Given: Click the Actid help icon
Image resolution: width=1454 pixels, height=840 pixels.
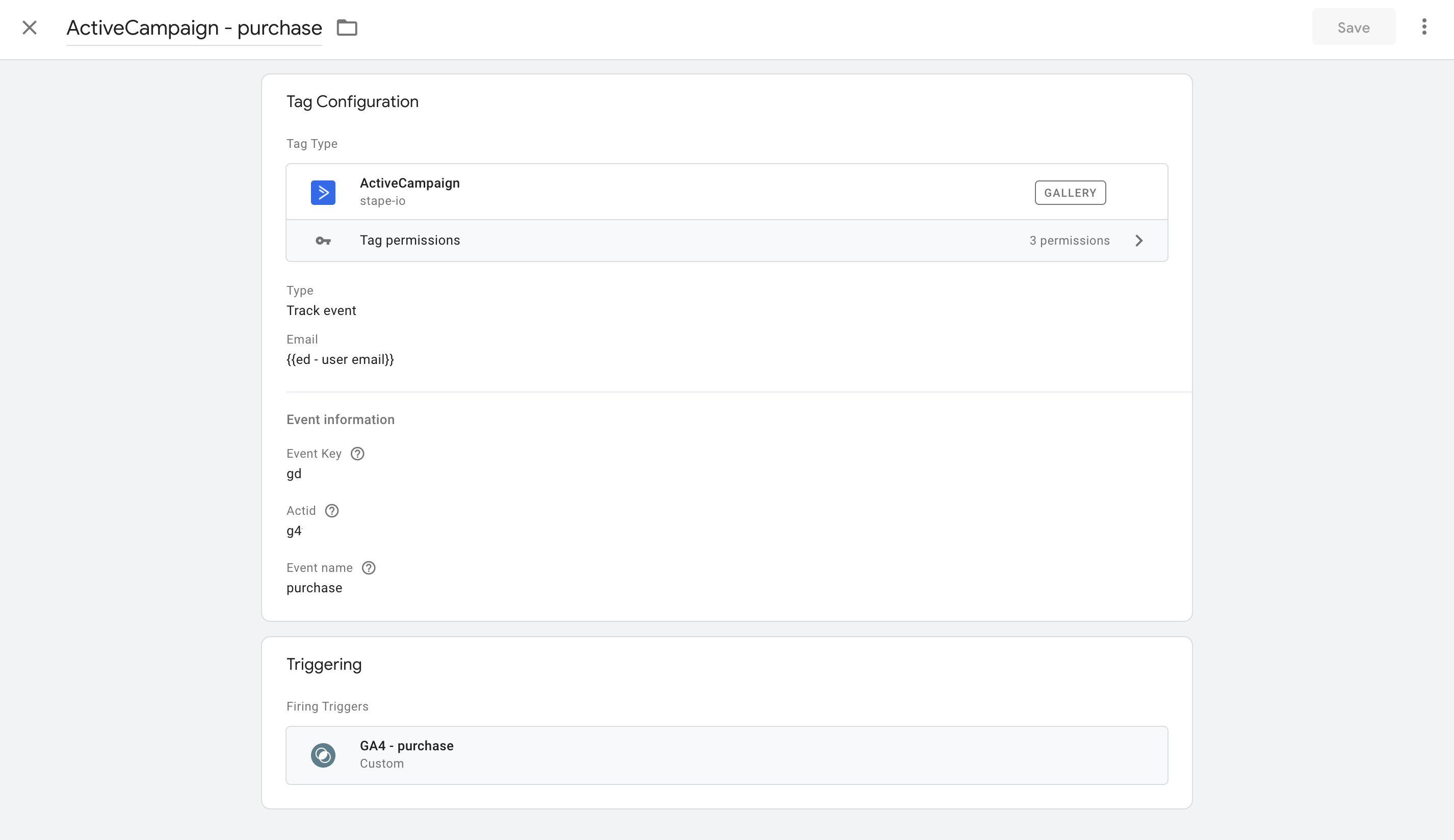Looking at the screenshot, I should [x=332, y=511].
